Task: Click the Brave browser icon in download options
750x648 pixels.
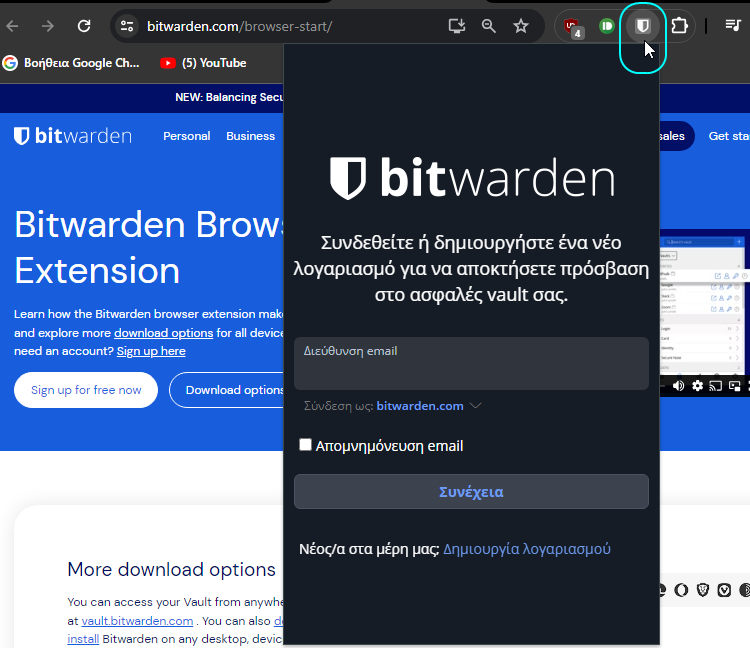Action: point(703,590)
